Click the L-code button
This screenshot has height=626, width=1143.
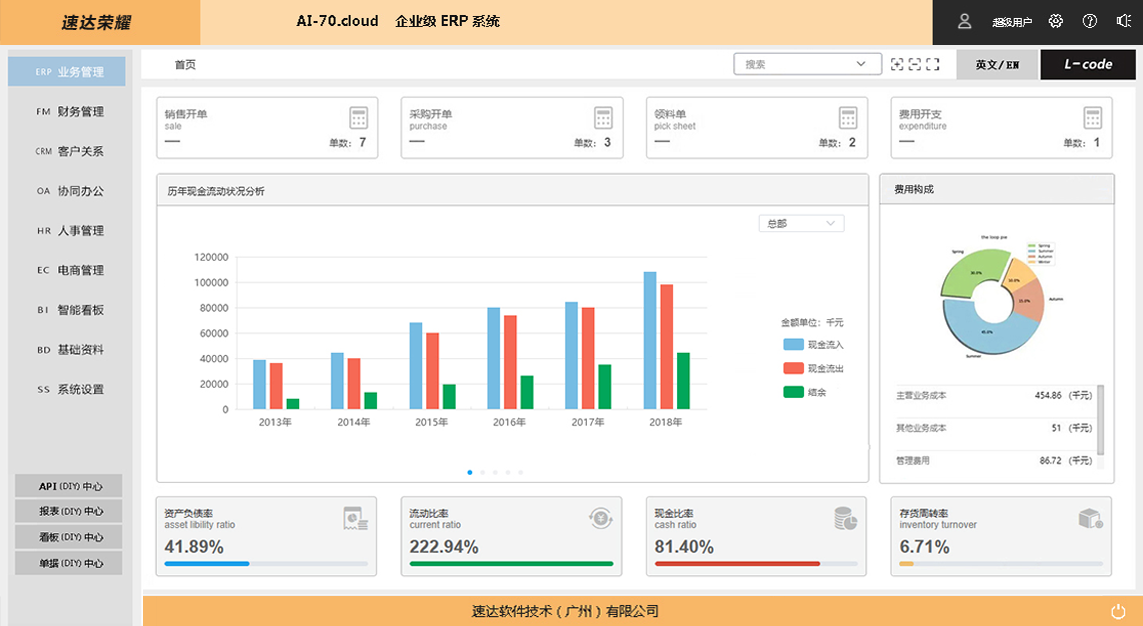[1088, 64]
